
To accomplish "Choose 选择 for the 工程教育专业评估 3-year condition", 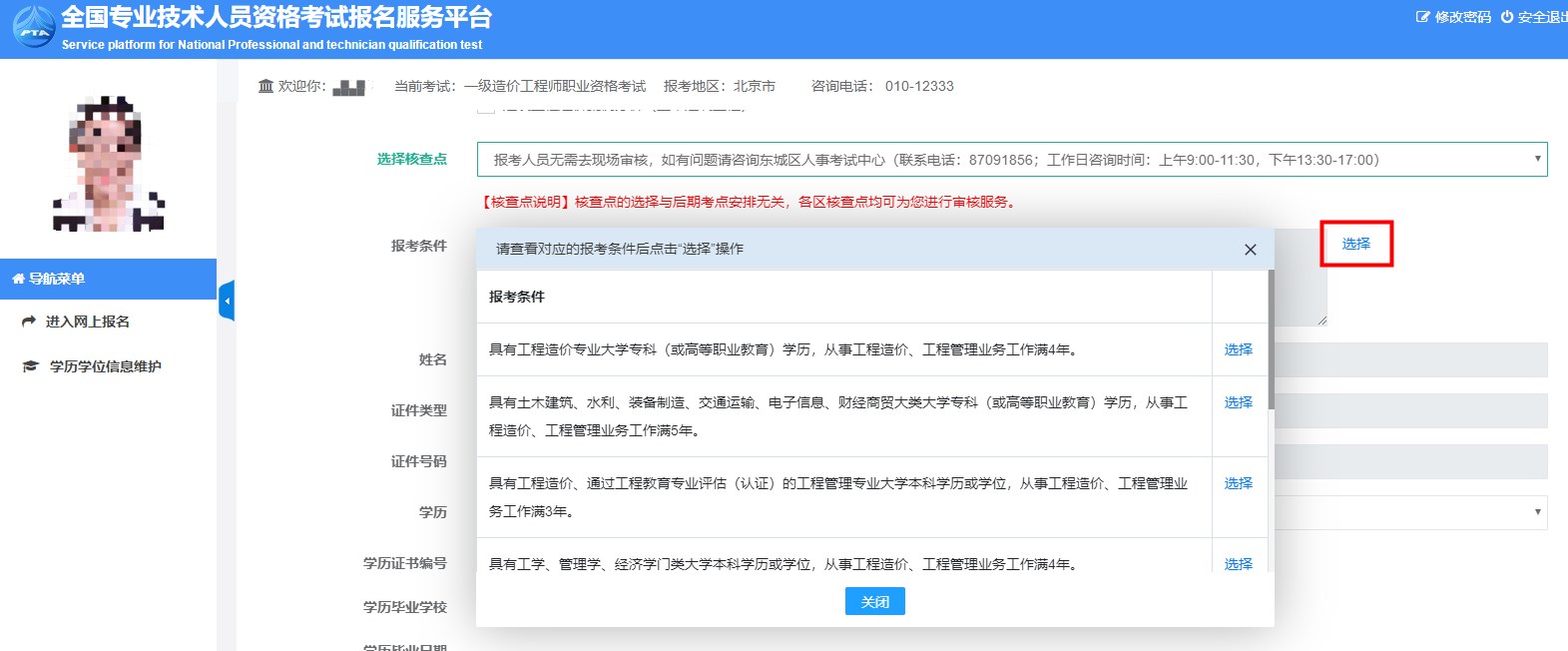I will pos(1238,483).
